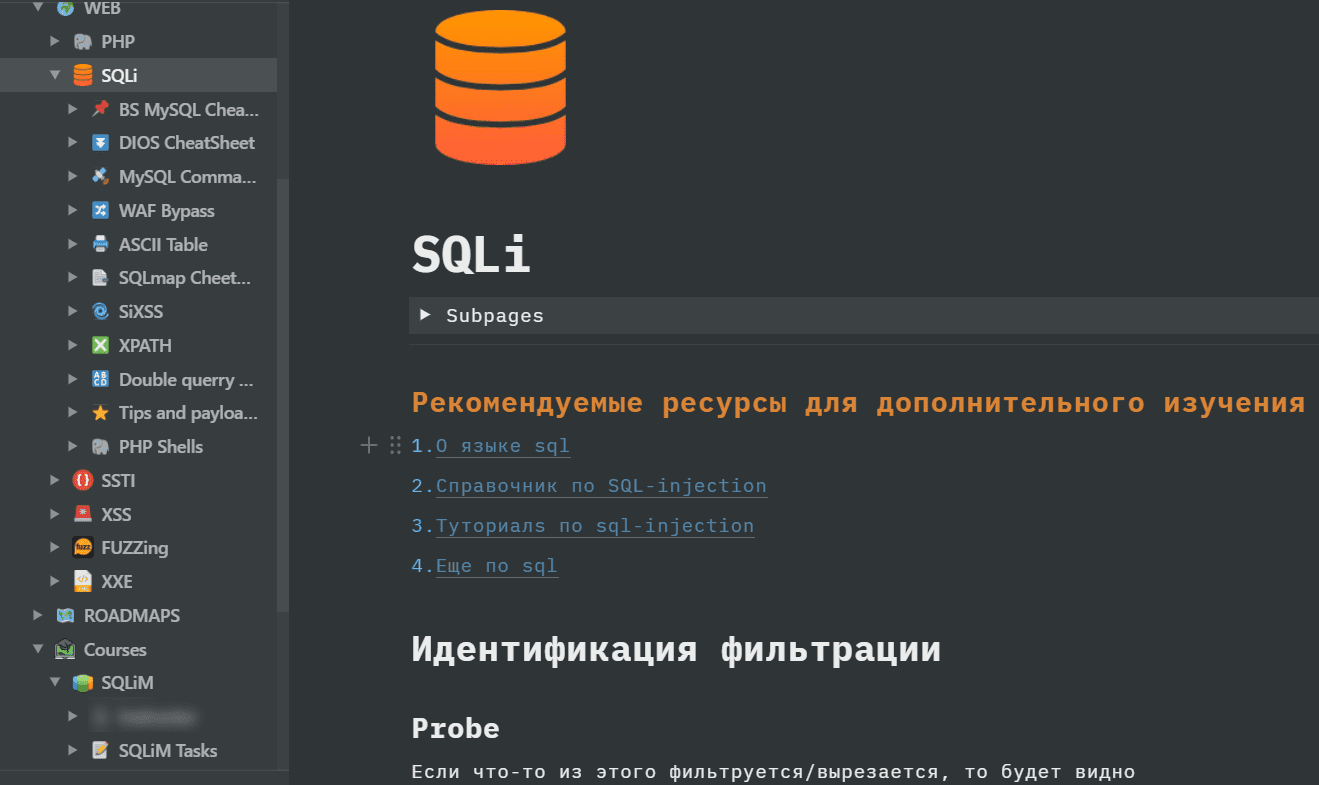Click the graduation icon of Courses
Viewport: 1319px width, 785px height.
(x=65, y=650)
